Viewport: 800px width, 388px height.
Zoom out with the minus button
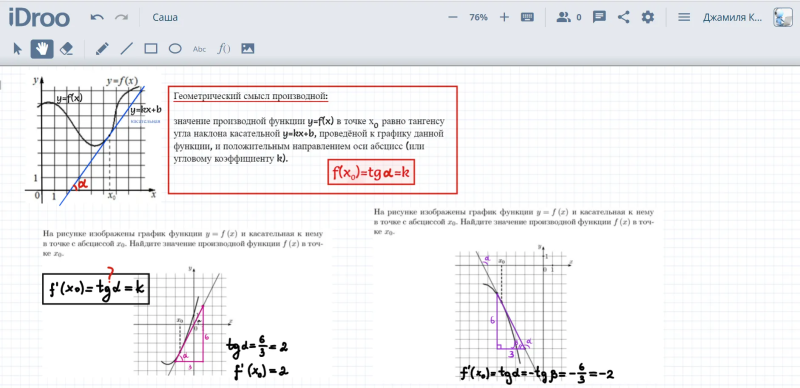pos(453,17)
